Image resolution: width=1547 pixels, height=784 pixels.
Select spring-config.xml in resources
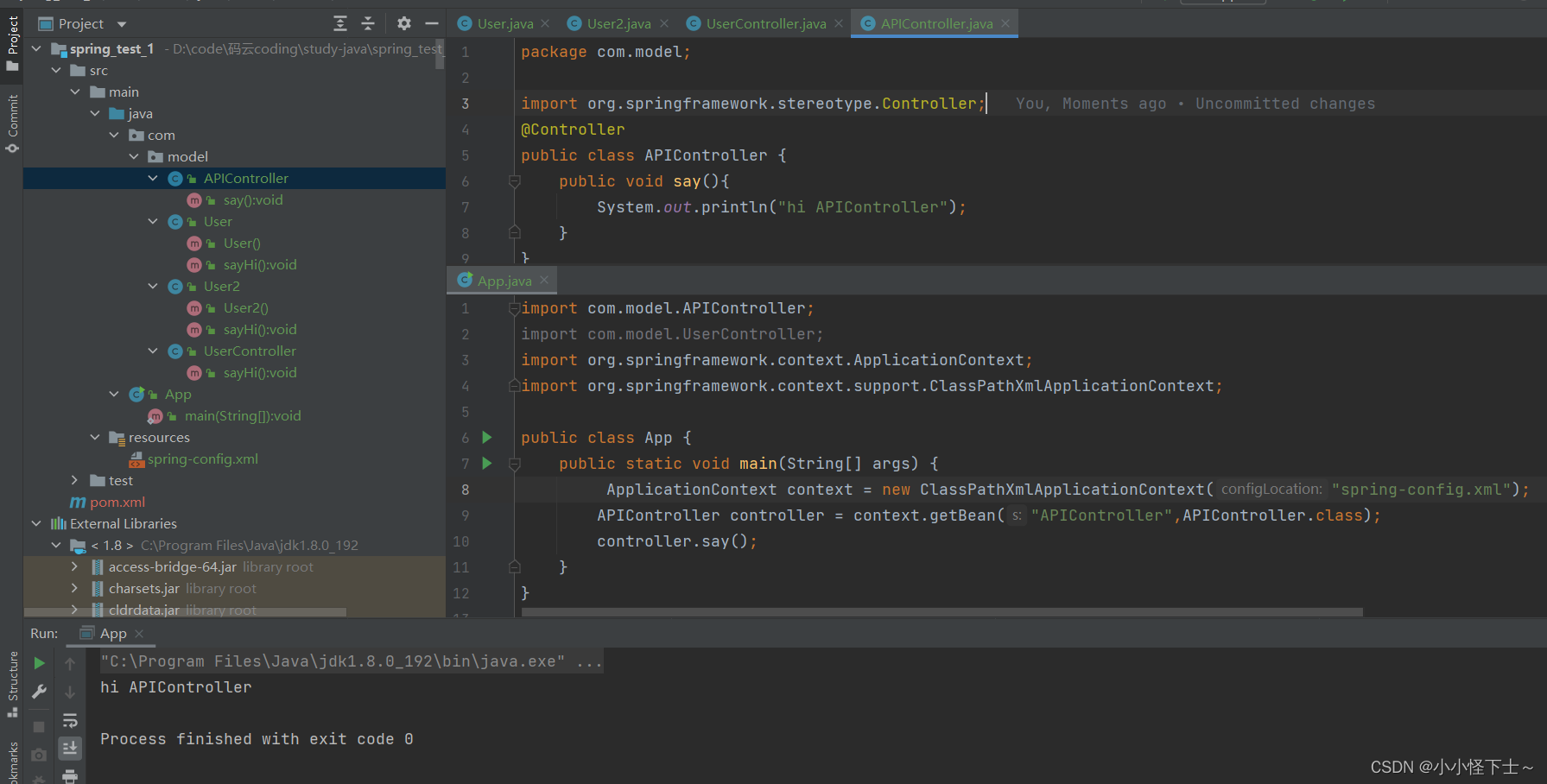202,458
